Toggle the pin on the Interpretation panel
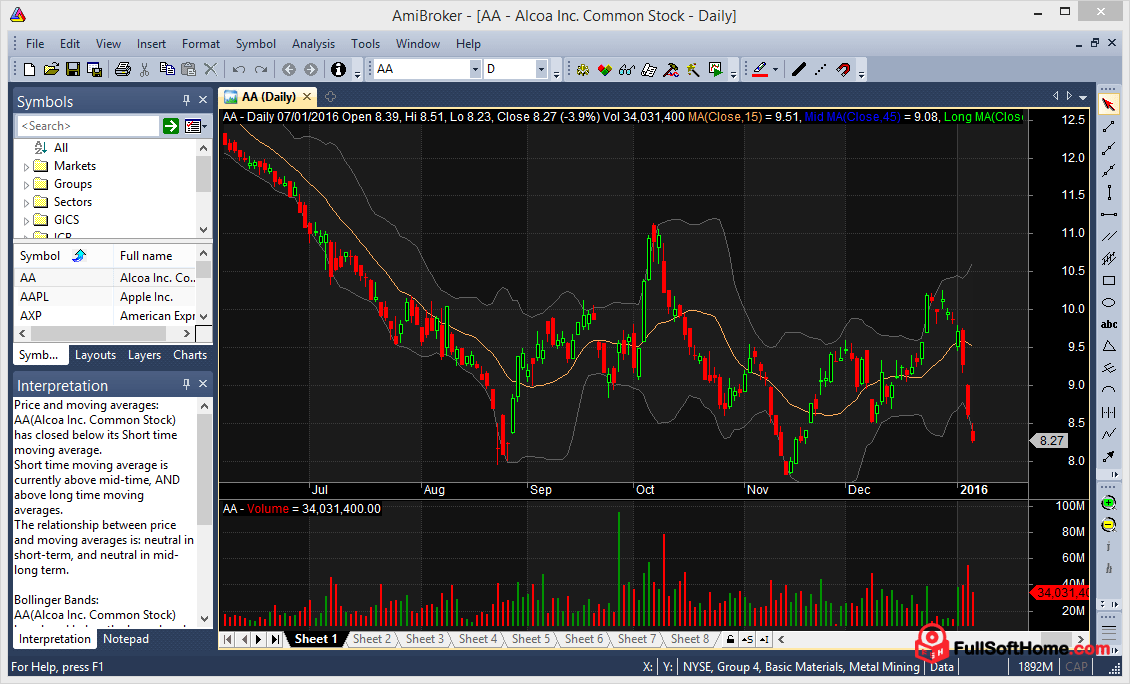Viewport: 1130px width, 684px height. pos(186,384)
